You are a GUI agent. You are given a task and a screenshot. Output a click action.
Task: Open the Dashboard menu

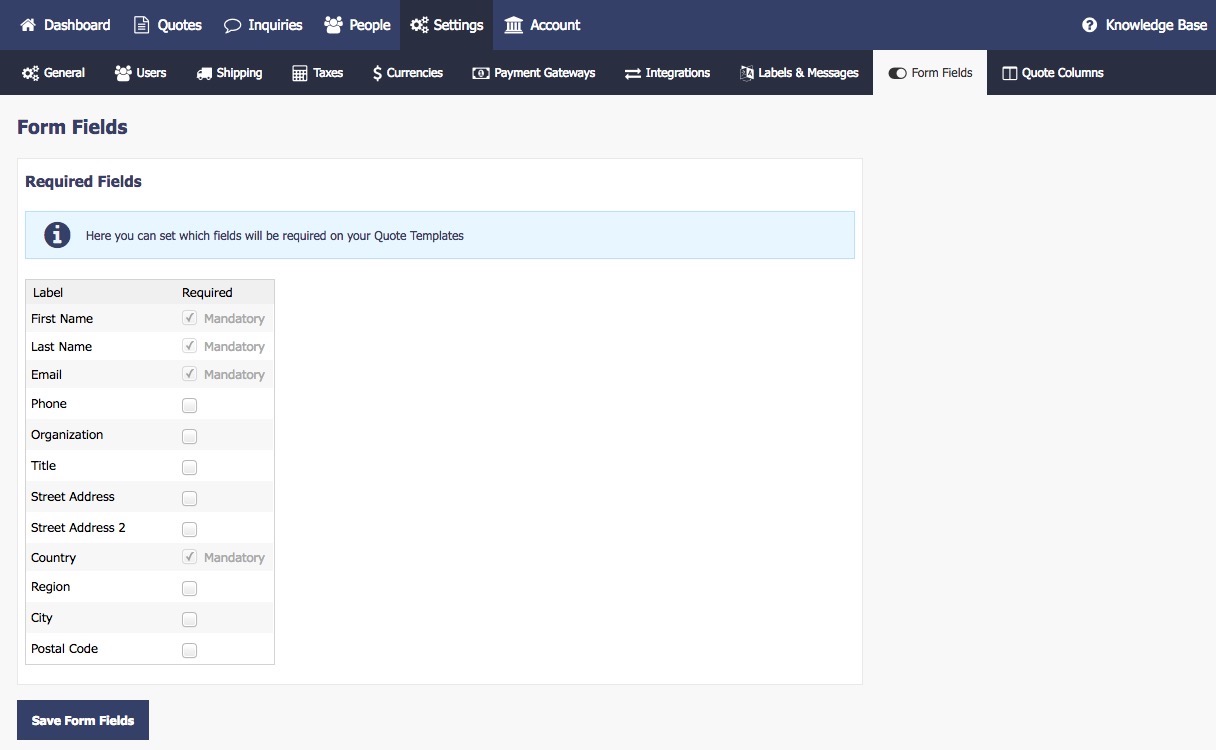[x=65, y=25]
